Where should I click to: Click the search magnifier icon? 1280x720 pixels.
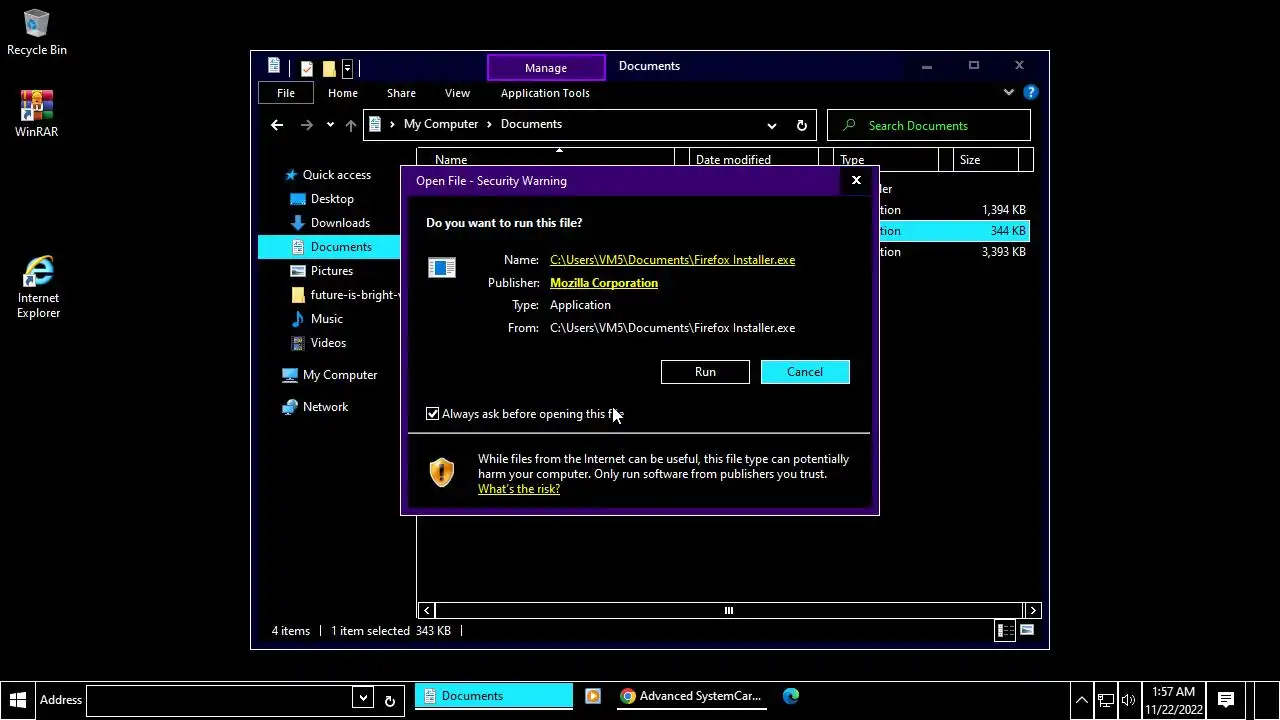pos(849,125)
